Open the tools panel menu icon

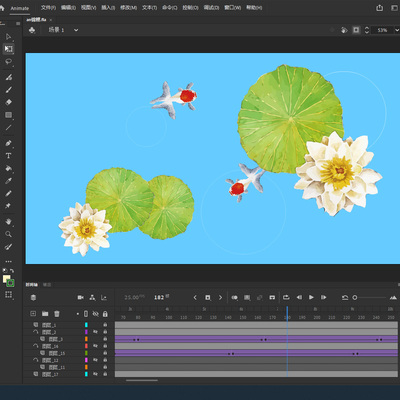point(18,23)
